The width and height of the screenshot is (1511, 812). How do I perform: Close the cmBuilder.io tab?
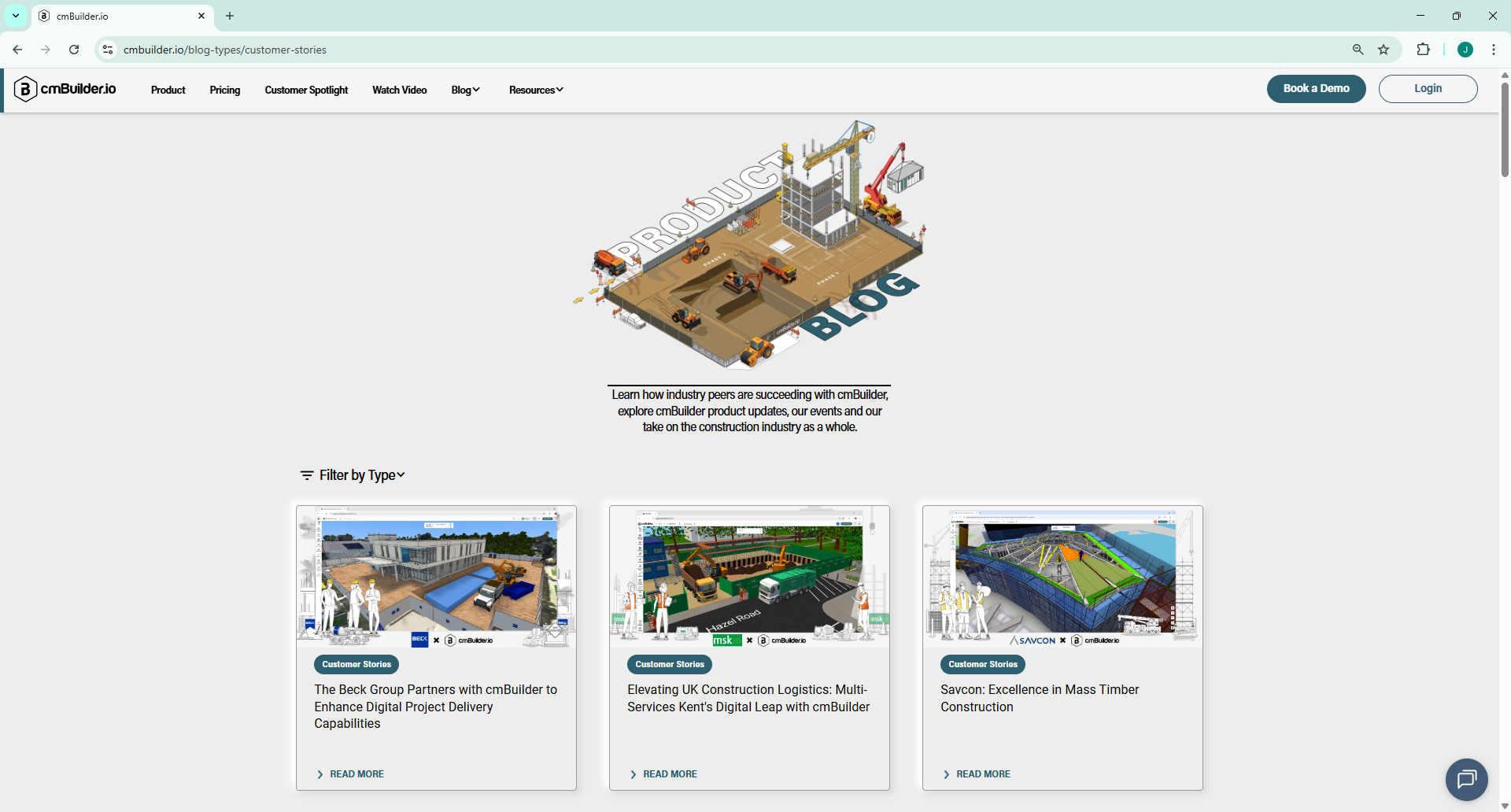[201, 16]
